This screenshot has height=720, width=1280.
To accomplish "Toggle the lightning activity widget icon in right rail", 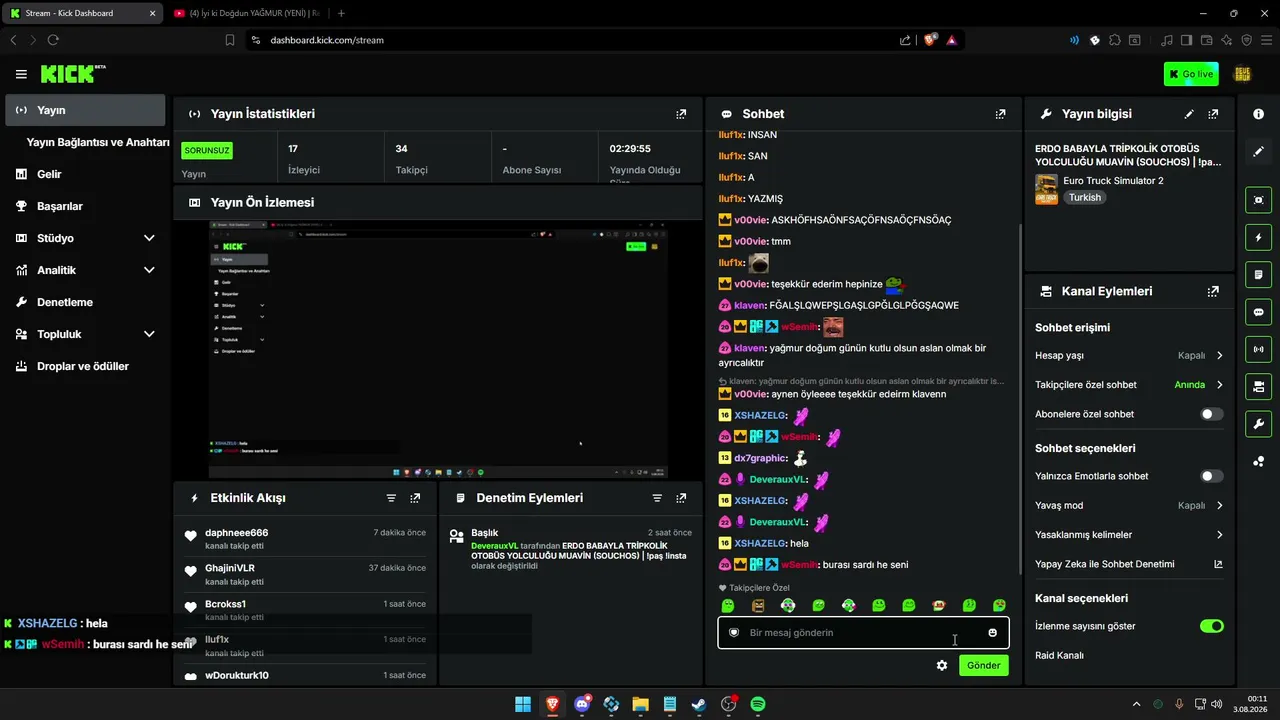I will pos(1259,237).
